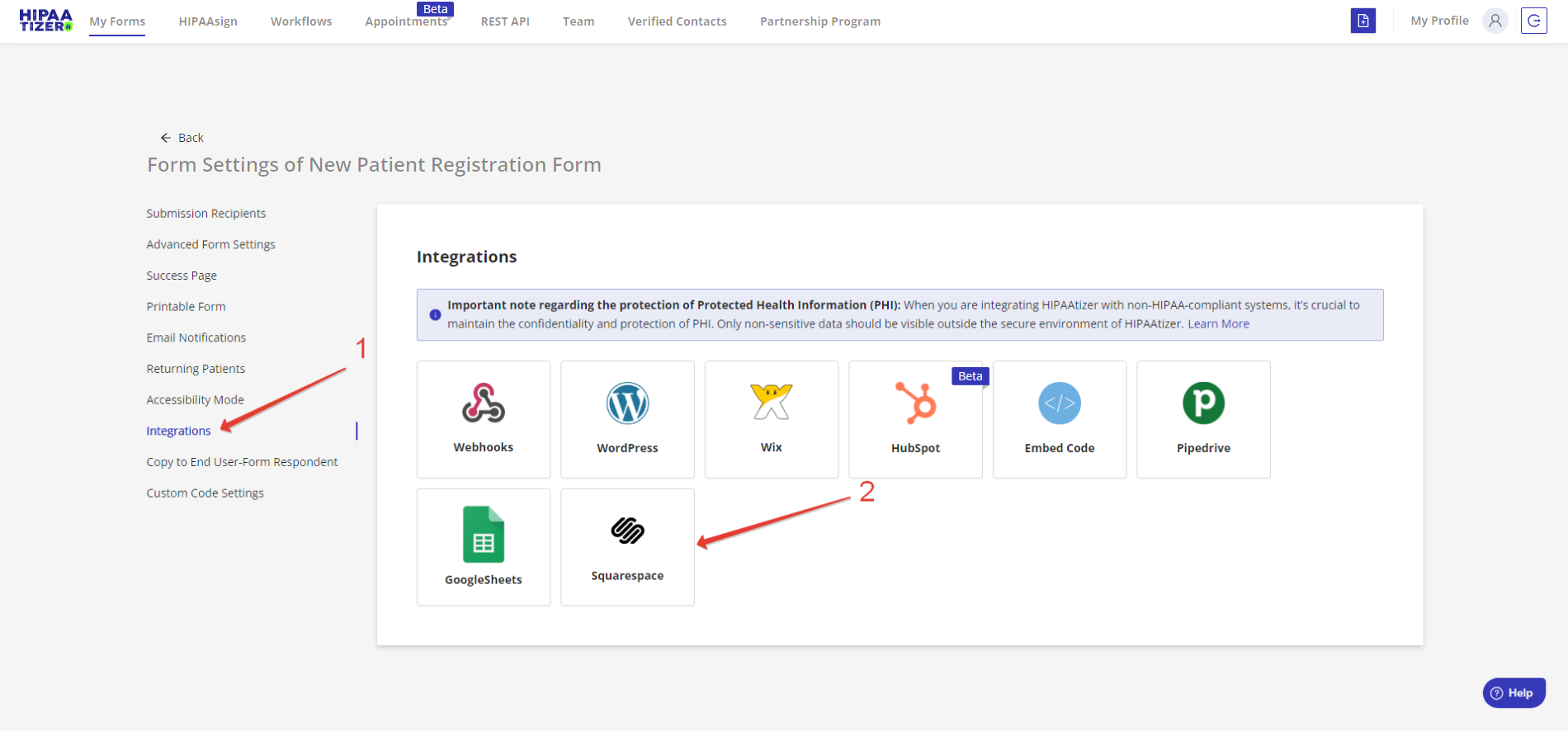Open the Webhooks integration icon
This screenshot has height=731, width=1568.
(483, 403)
